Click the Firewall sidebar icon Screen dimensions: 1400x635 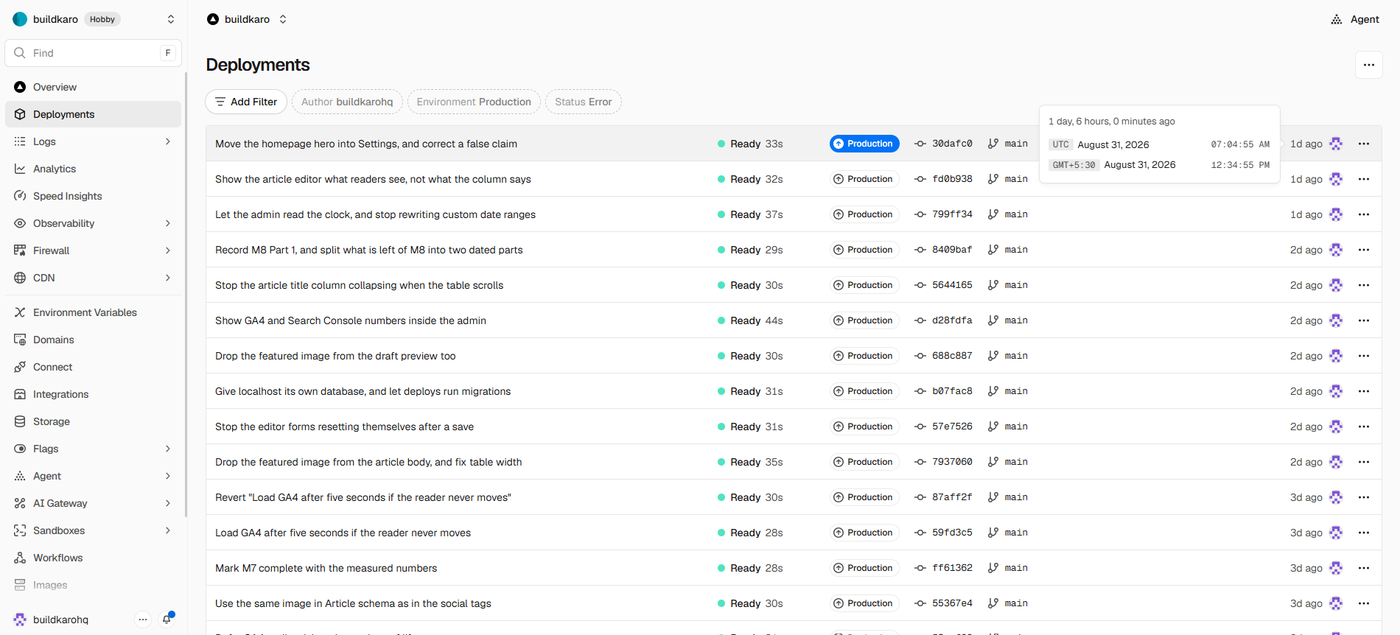[20, 251]
